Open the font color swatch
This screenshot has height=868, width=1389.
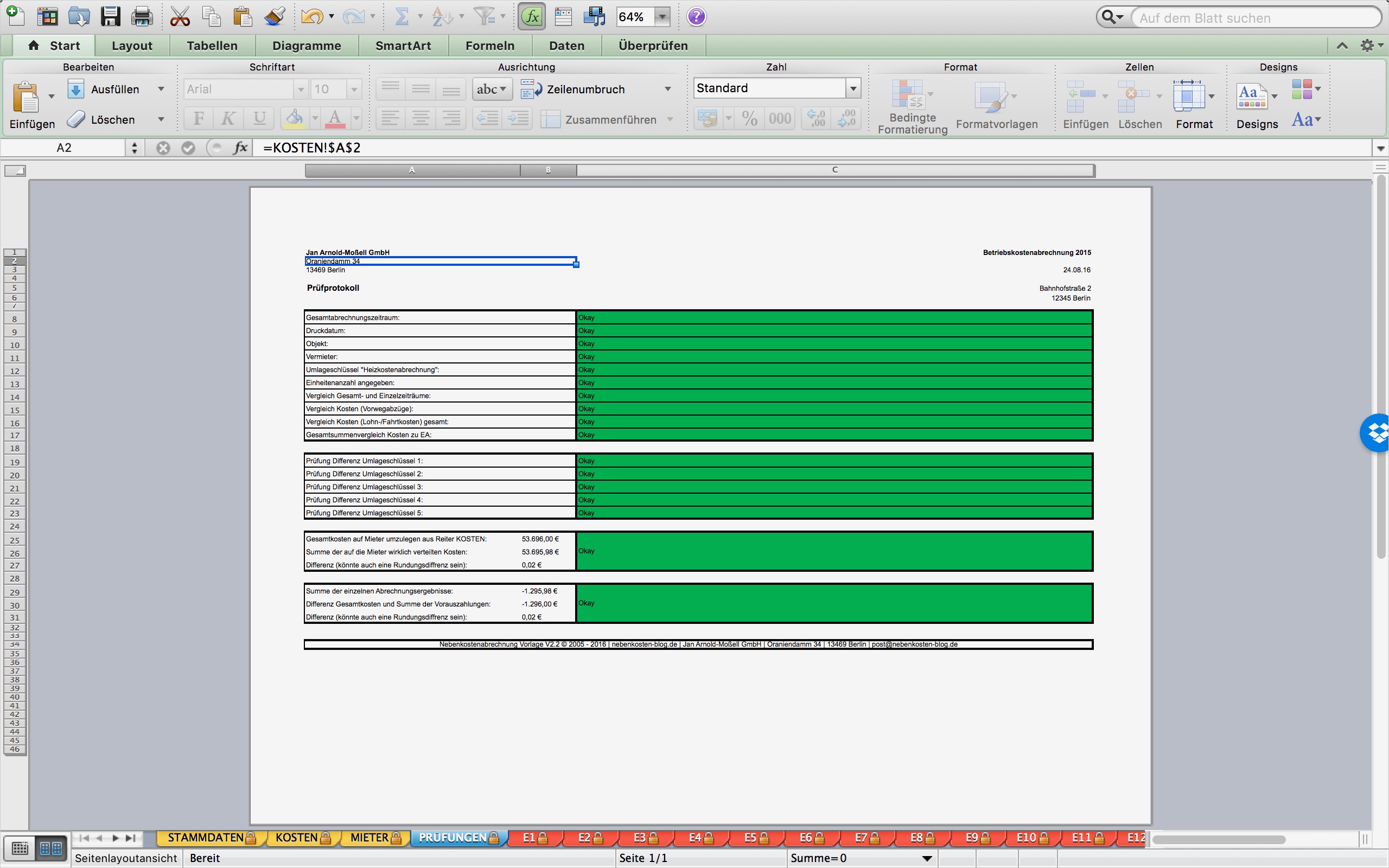(x=335, y=118)
